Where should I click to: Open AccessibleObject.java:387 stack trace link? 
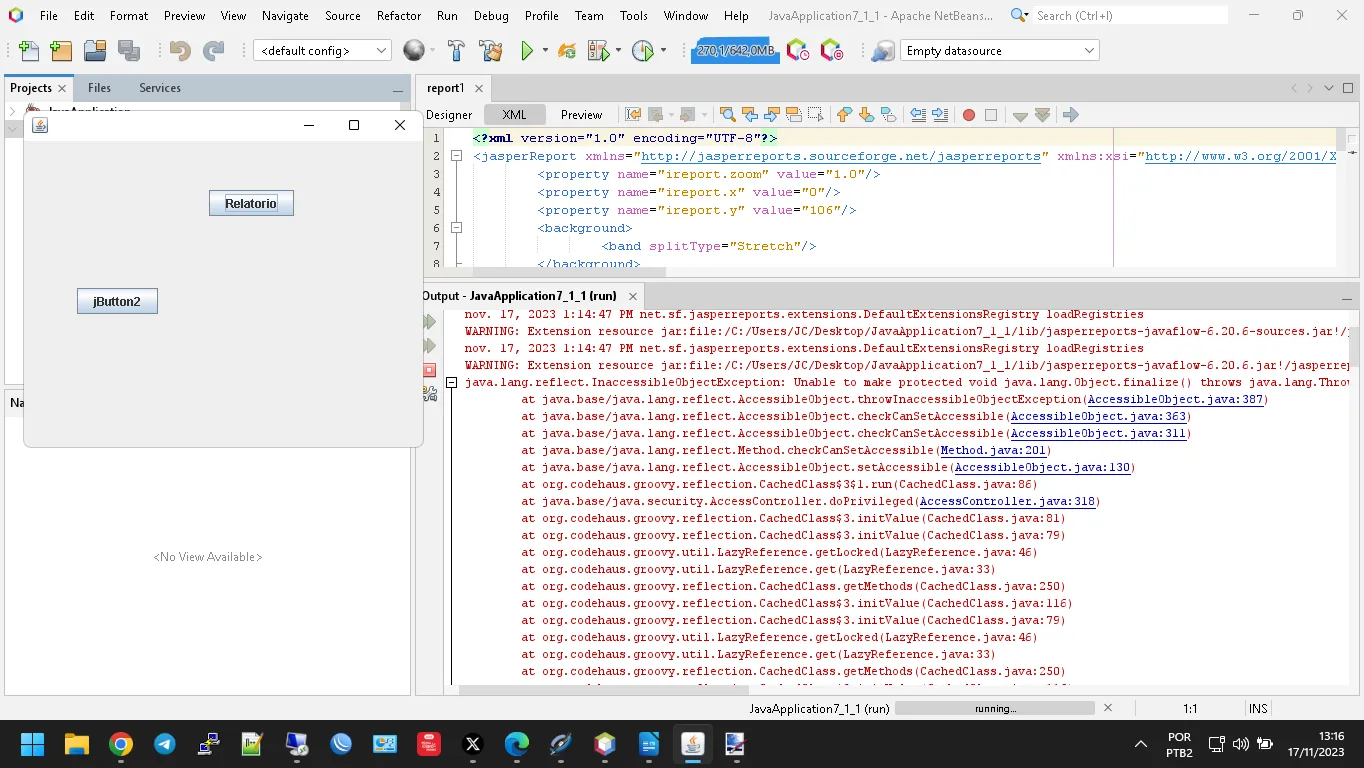tap(1176, 400)
